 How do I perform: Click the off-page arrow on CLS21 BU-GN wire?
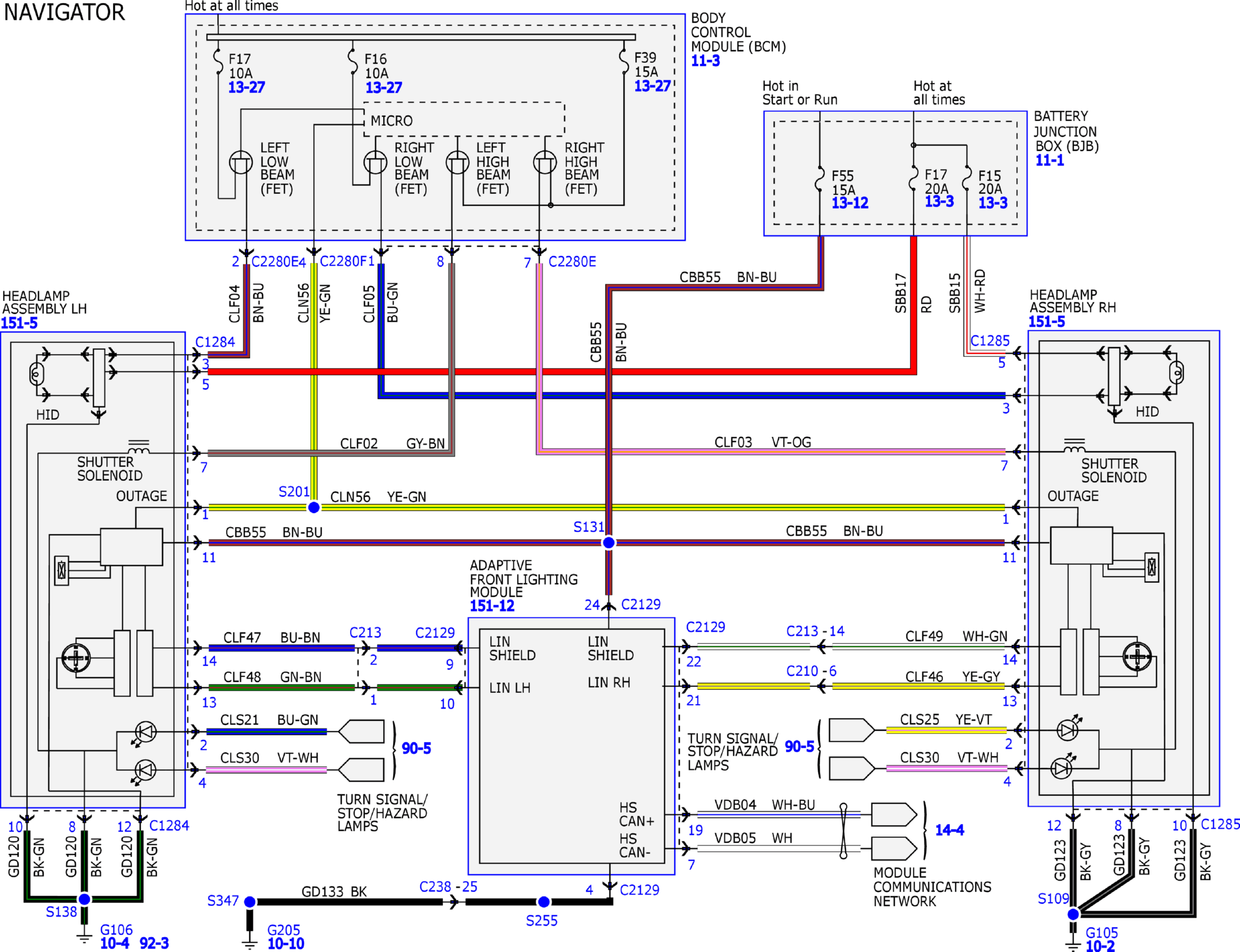(361, 731)
